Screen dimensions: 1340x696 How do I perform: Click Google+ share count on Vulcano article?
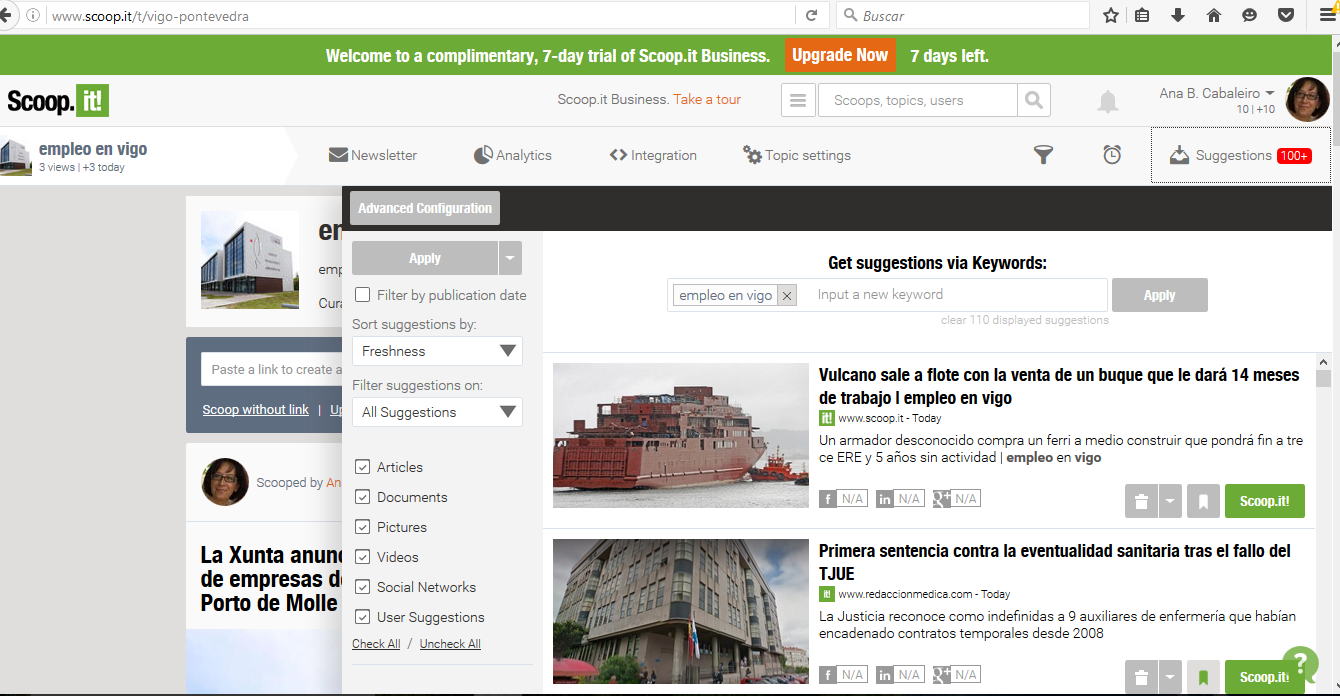coord(957,499)
